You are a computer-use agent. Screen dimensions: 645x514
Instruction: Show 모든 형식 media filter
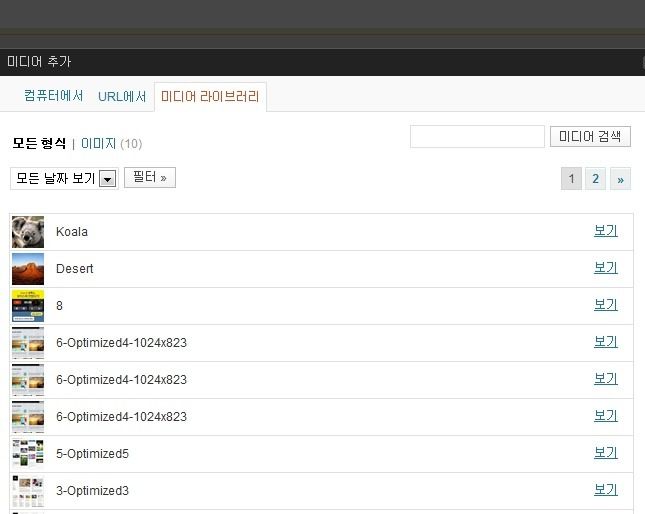(x=39, y=143)
